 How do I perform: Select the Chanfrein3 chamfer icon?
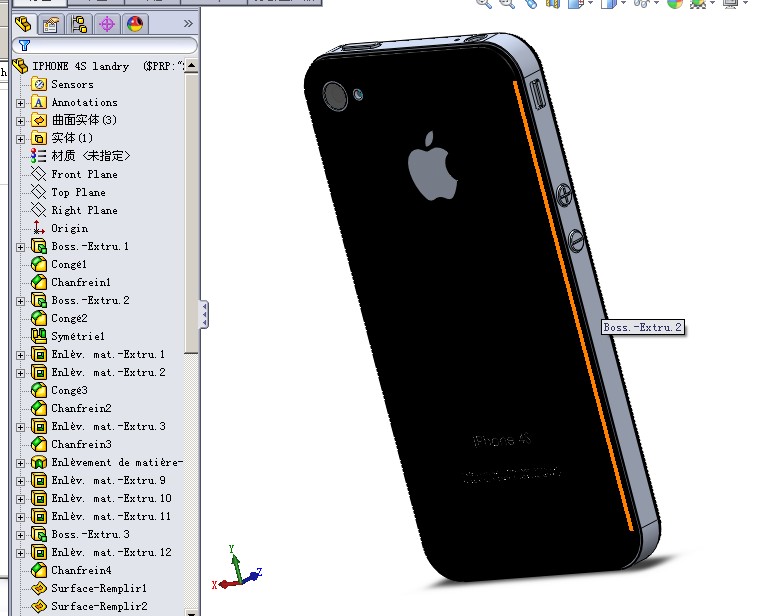tap(39, 444)
